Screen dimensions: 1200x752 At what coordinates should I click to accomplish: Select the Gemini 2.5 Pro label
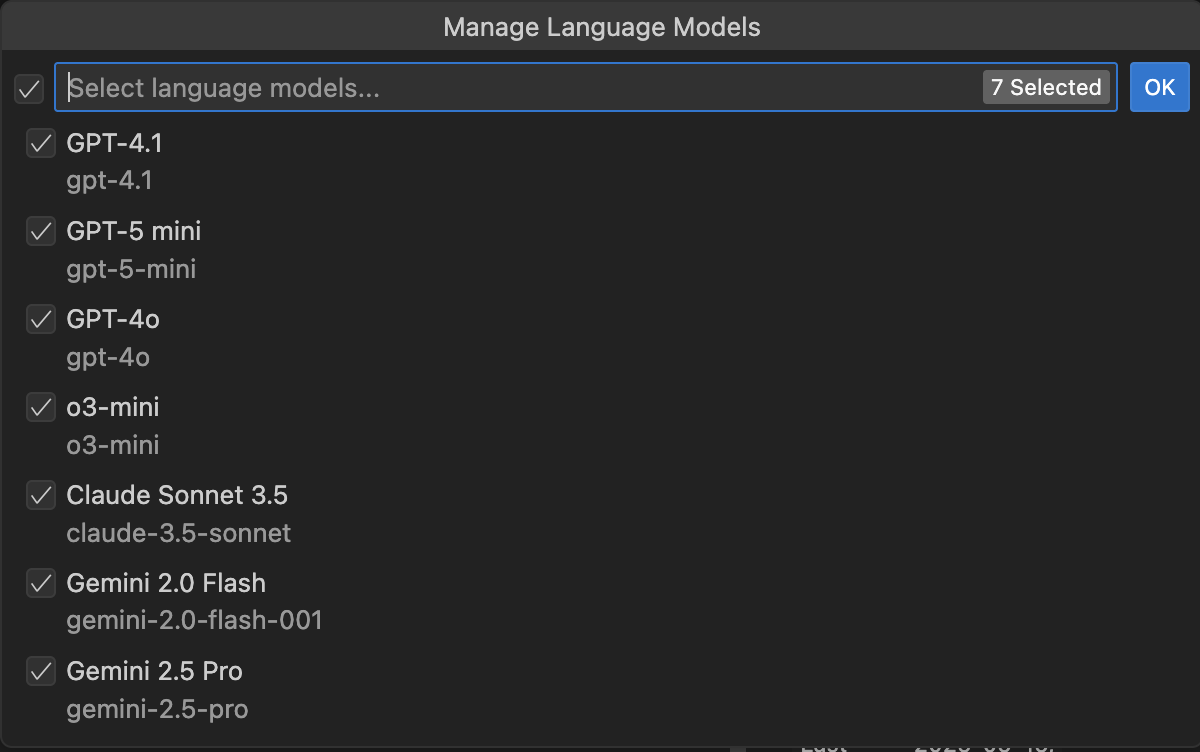[154, 671]
